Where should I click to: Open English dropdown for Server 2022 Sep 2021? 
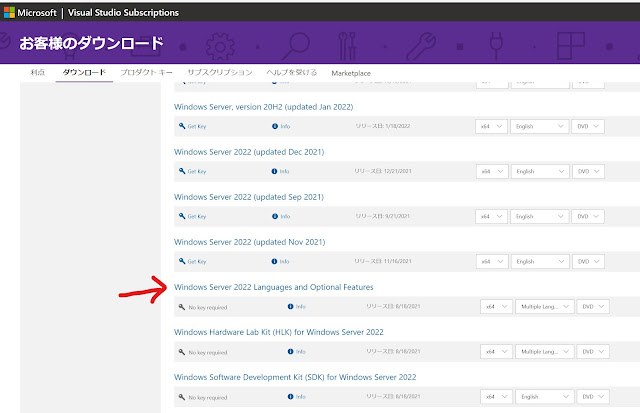pos(540,216)
